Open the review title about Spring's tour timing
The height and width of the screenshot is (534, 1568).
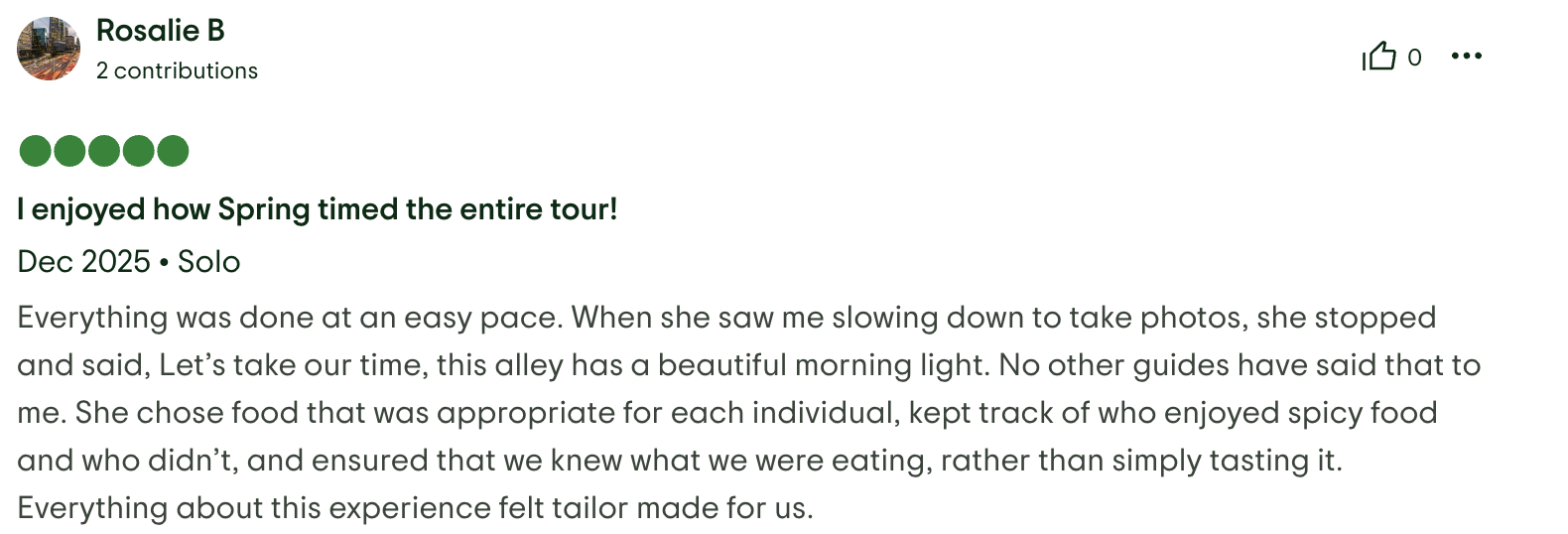coord(318,209)
